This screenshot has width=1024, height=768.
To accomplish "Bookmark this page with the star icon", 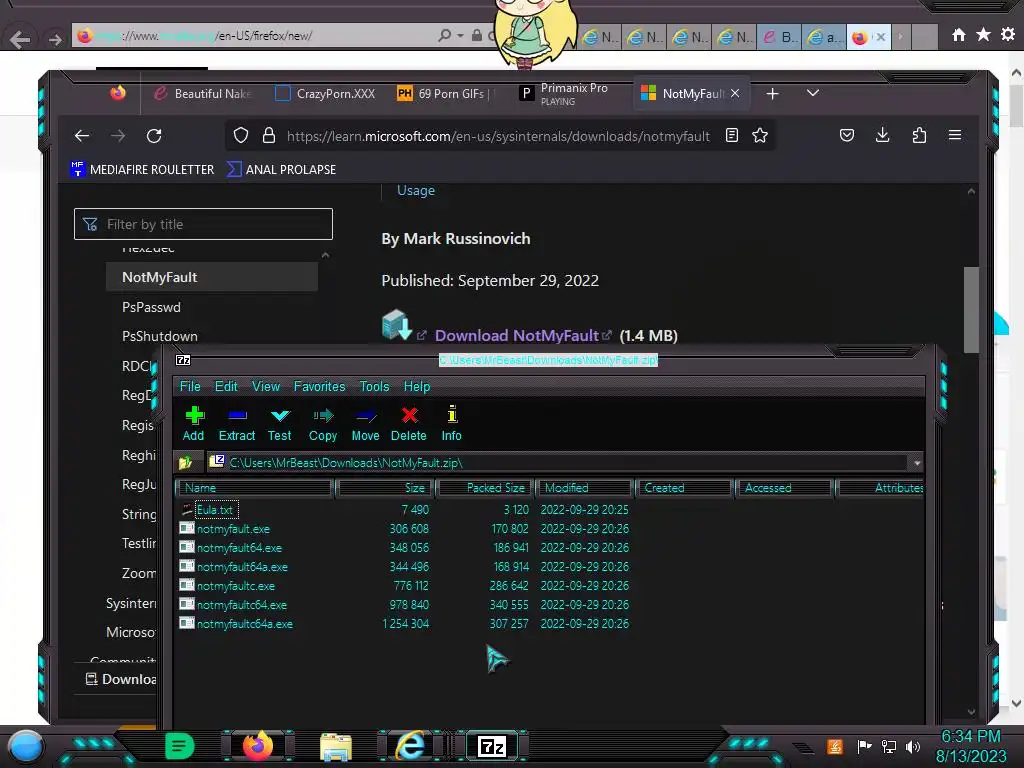I will click(760, 135).
